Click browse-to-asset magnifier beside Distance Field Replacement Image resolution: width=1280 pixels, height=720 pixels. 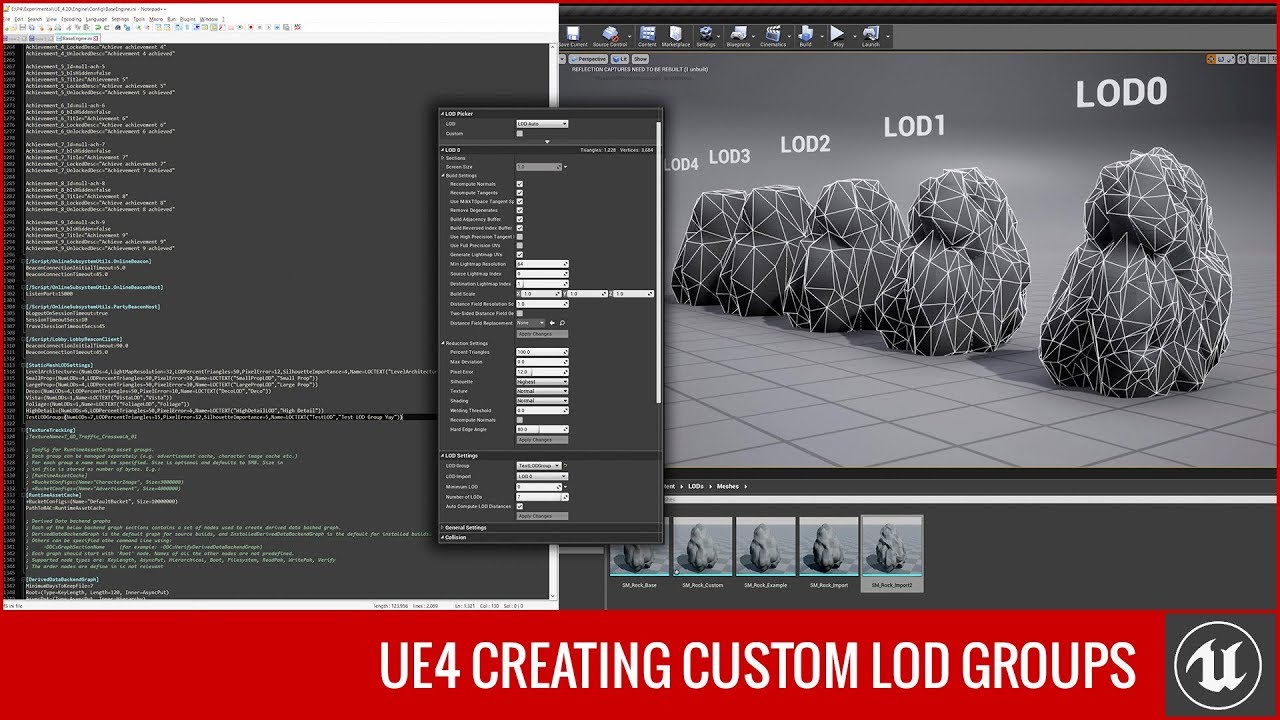point(563,323)
